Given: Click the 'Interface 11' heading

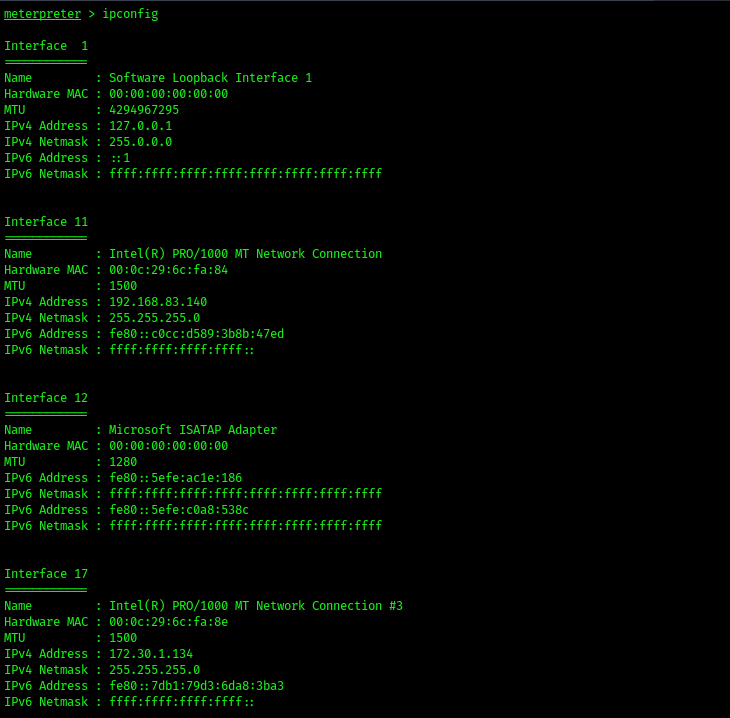Looking at the screenshot, I should pos(46,222).
